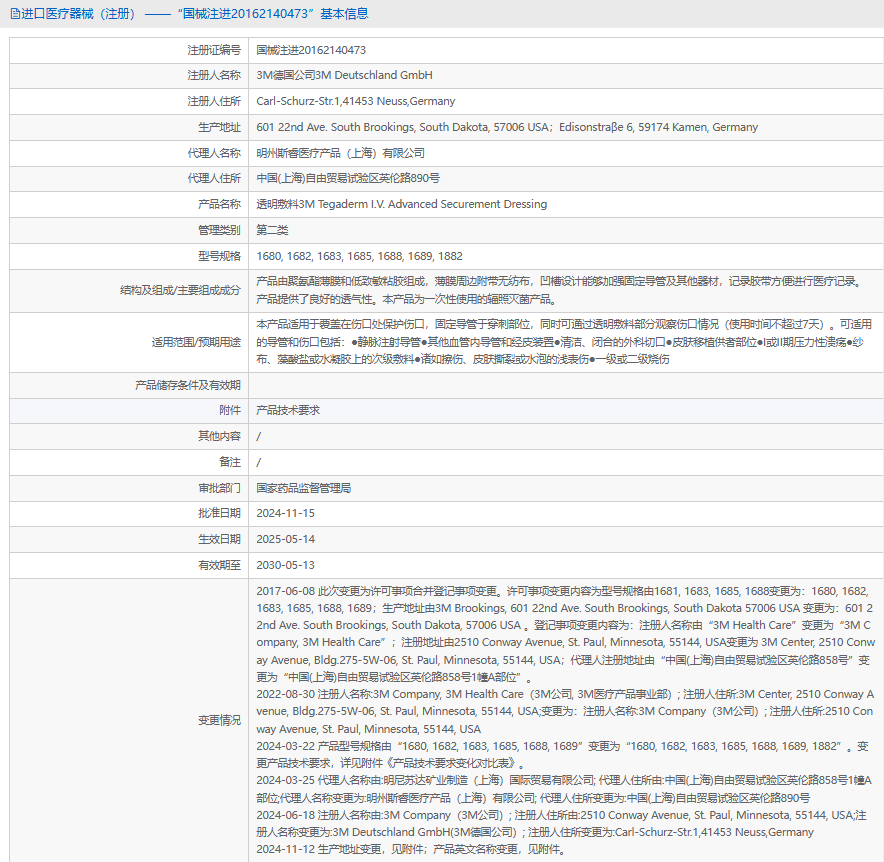The image size is (884, 862).
Task: Click the 型号规格 label
Action: [x=219, y=256]
